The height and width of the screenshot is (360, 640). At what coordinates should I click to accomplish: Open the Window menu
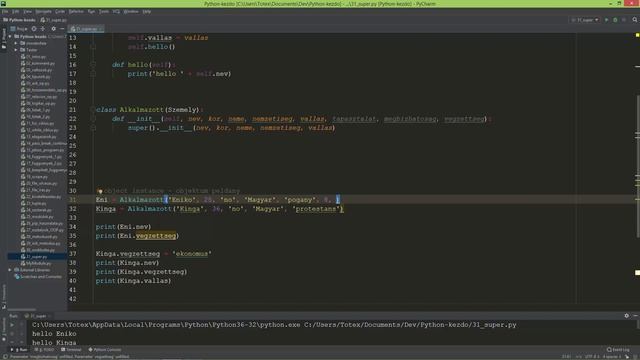[x=131, y=11]
